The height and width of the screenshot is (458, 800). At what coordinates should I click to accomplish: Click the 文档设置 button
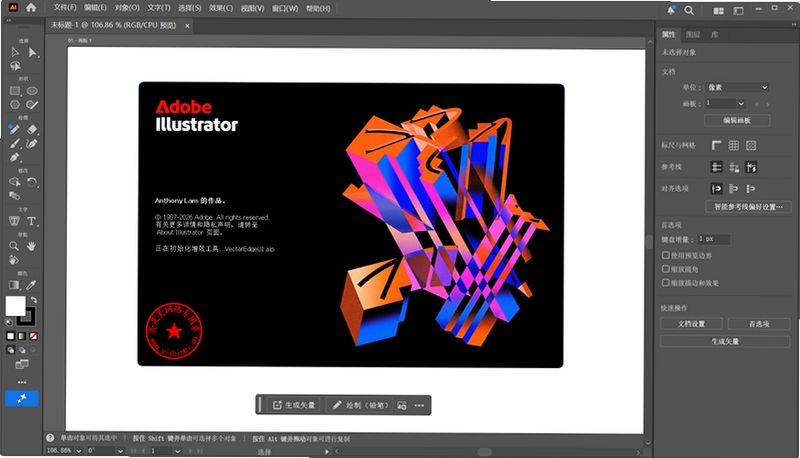click(x=691, y=324)
